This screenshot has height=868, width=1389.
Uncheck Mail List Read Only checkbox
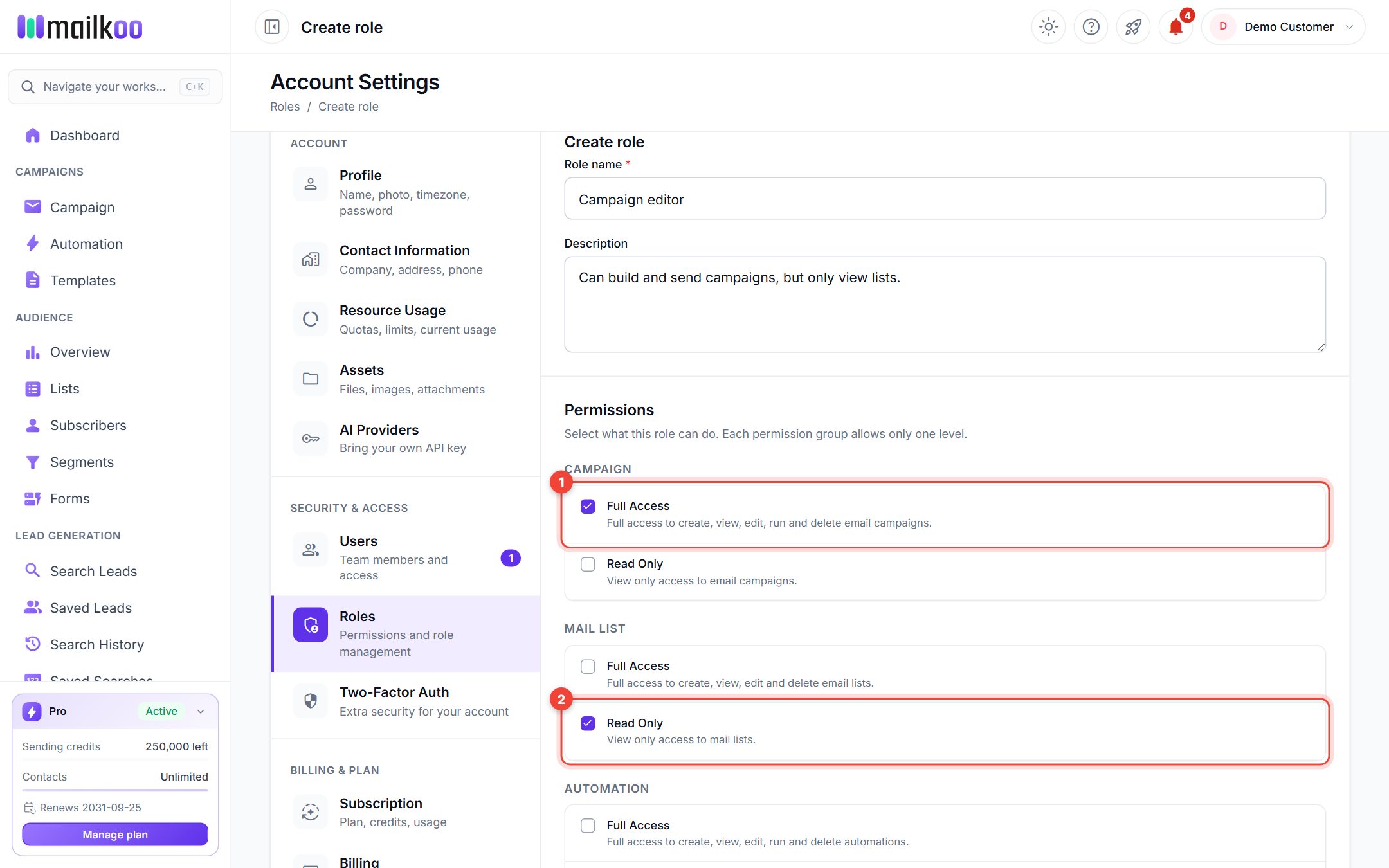tap(588, 723)
